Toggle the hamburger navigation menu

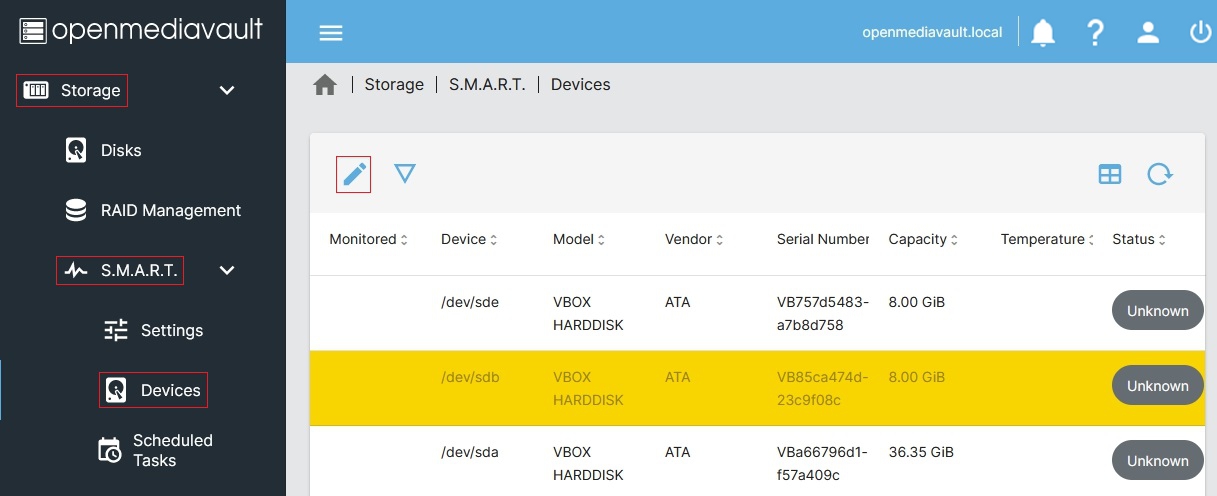(x=331, y=32)
